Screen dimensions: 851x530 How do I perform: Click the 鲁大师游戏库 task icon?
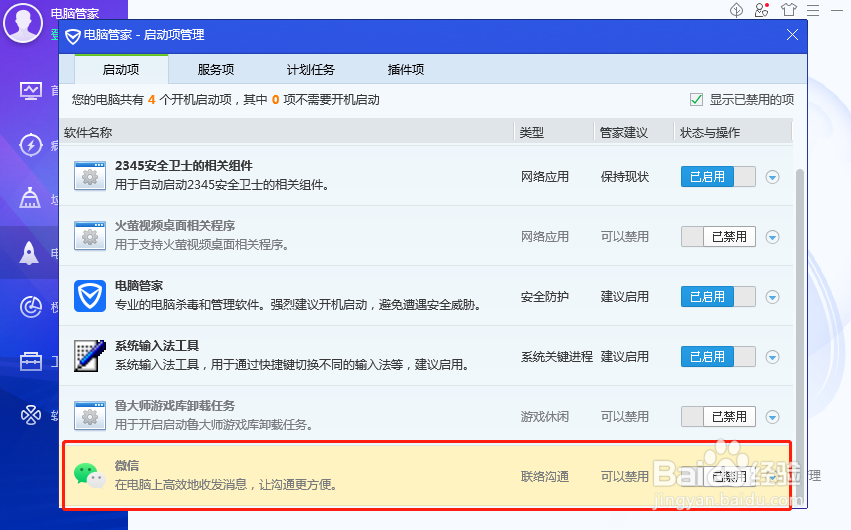(x=90, y=416)
